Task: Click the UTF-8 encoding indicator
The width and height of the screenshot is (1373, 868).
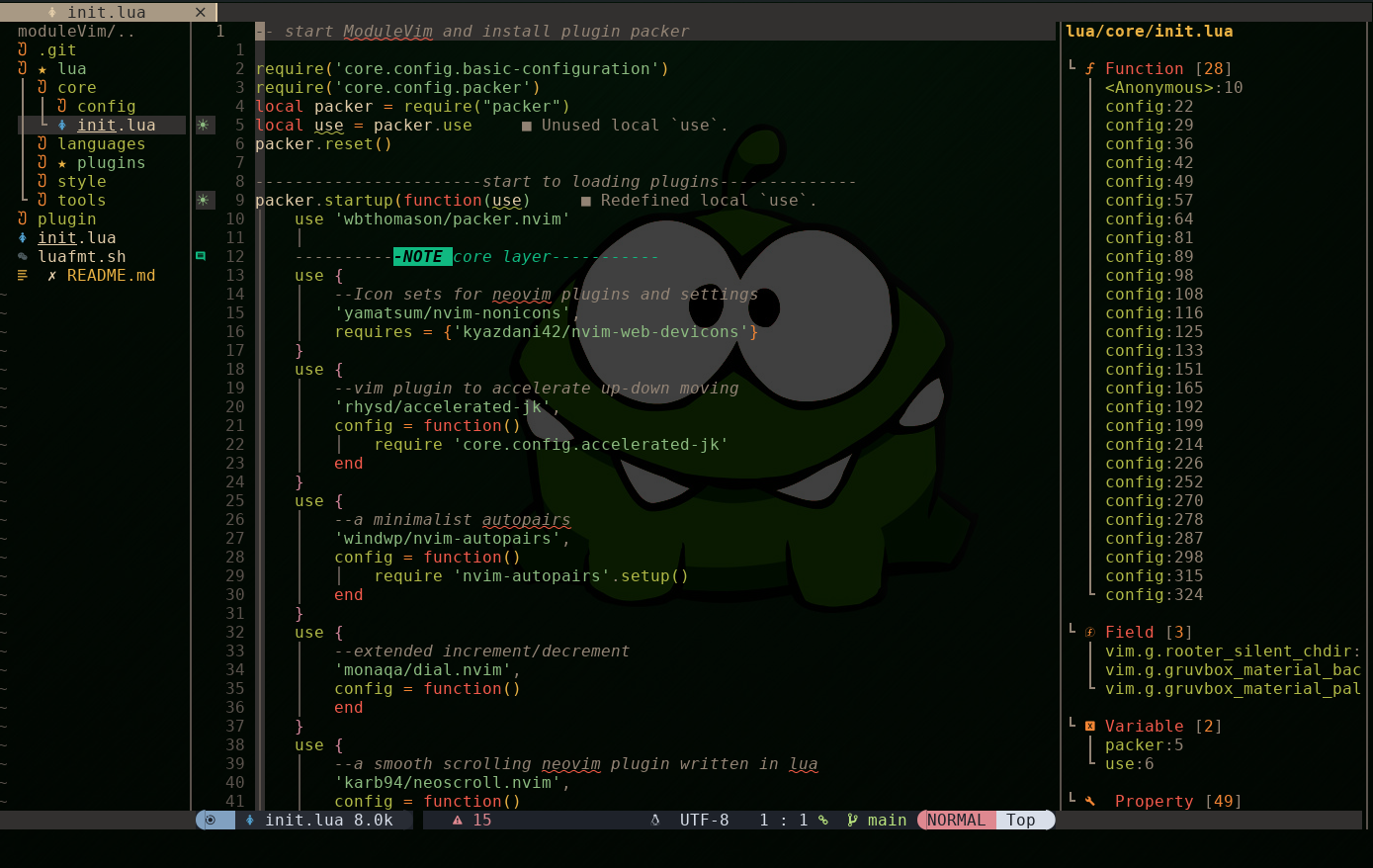Action: 705,821
